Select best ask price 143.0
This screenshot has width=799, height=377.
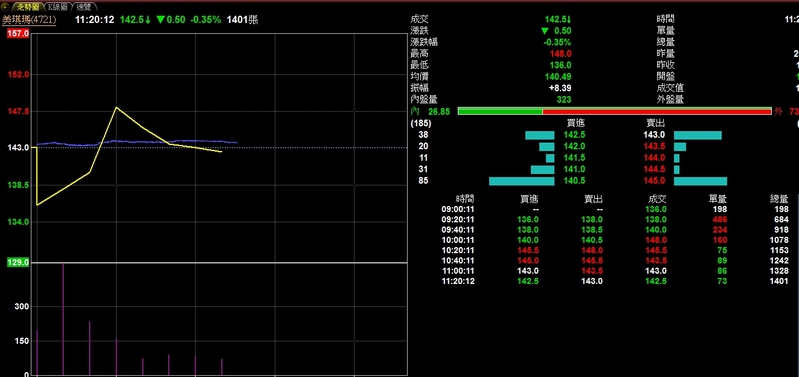654,135
